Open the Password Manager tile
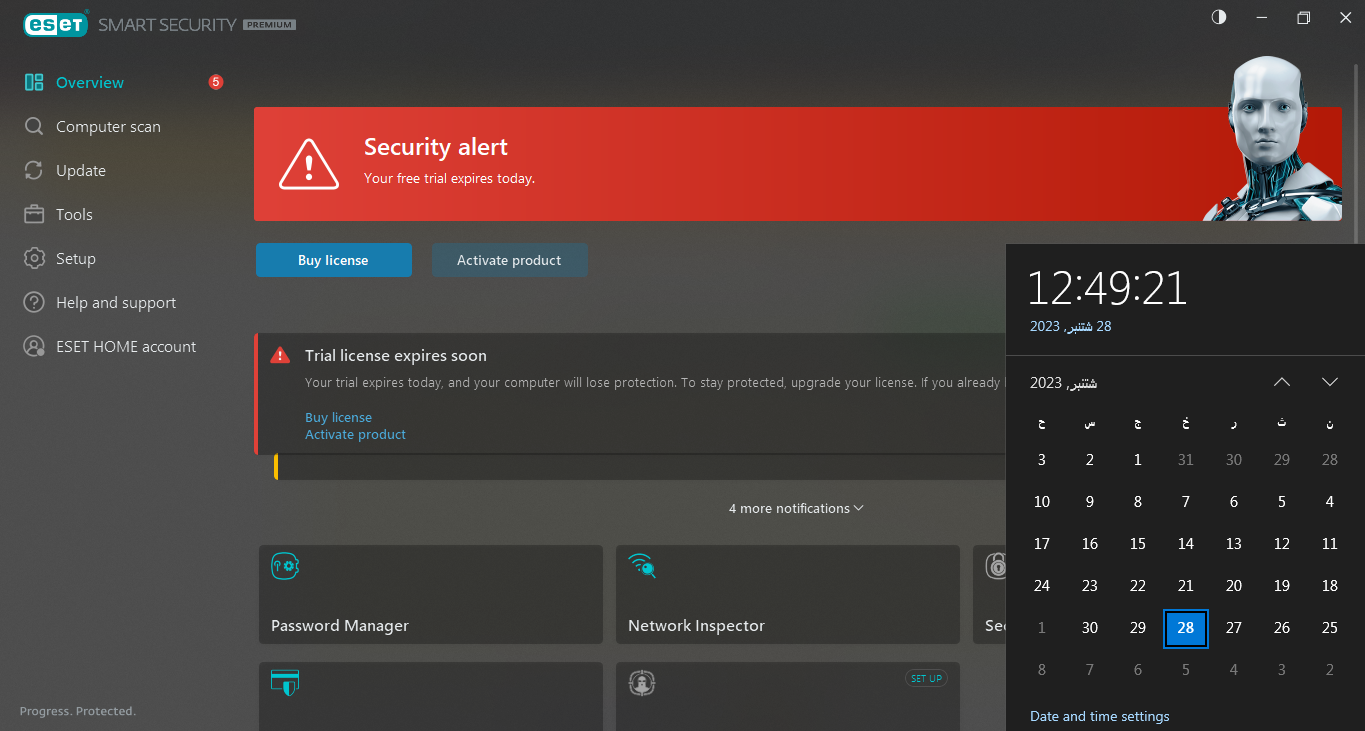This screenshot has width=1365, height=731. (x=431, y=595)
